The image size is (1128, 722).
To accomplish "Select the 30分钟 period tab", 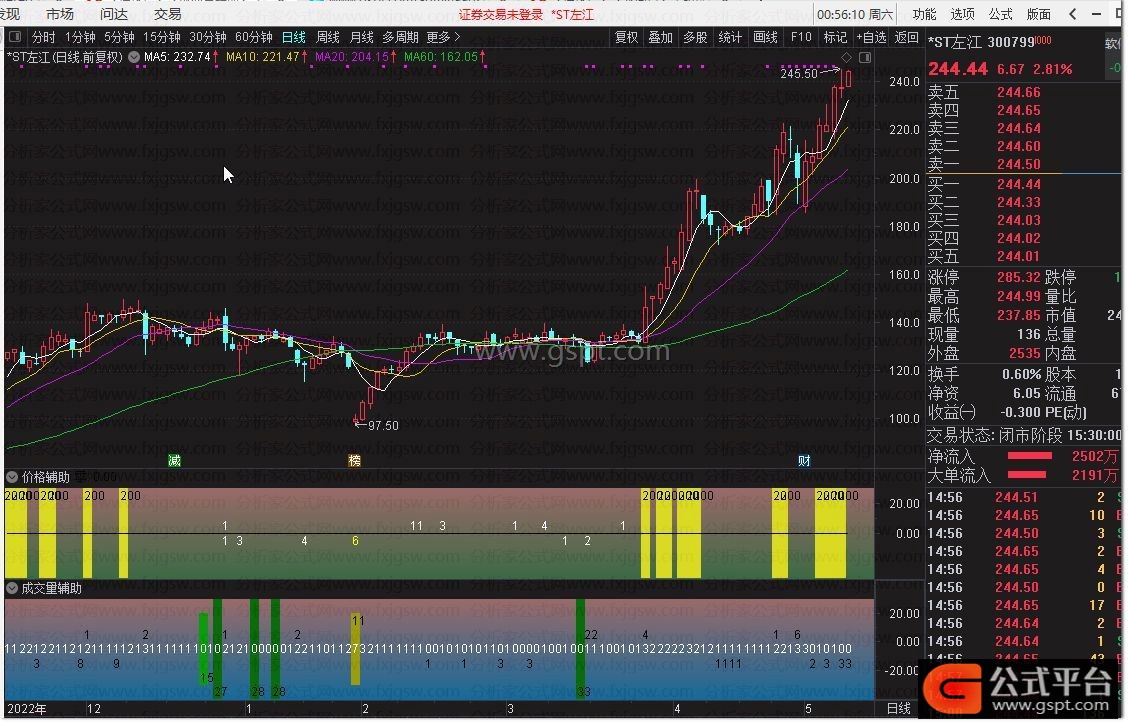I will point(207,37).
